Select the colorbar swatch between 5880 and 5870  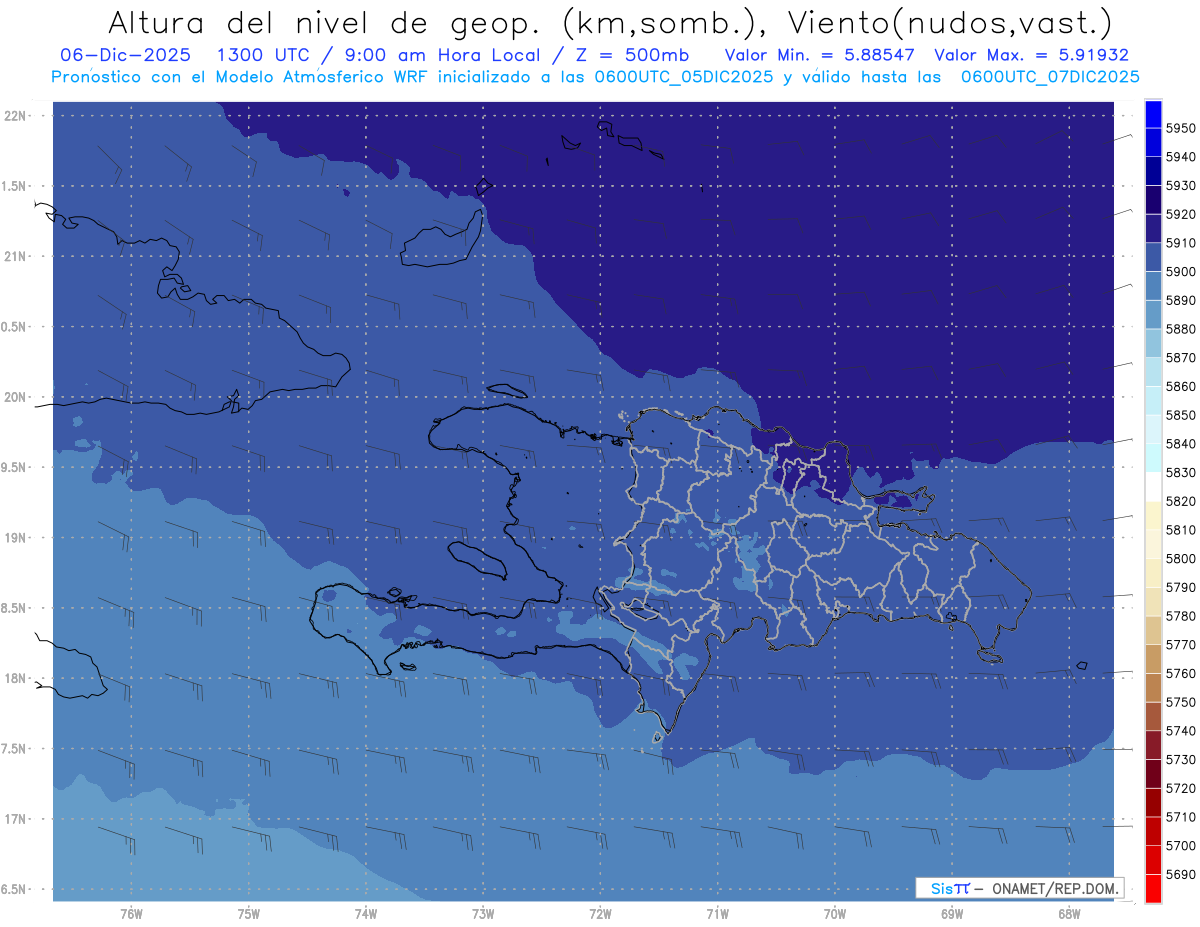pyautogui.click(x=1152, y=343)
